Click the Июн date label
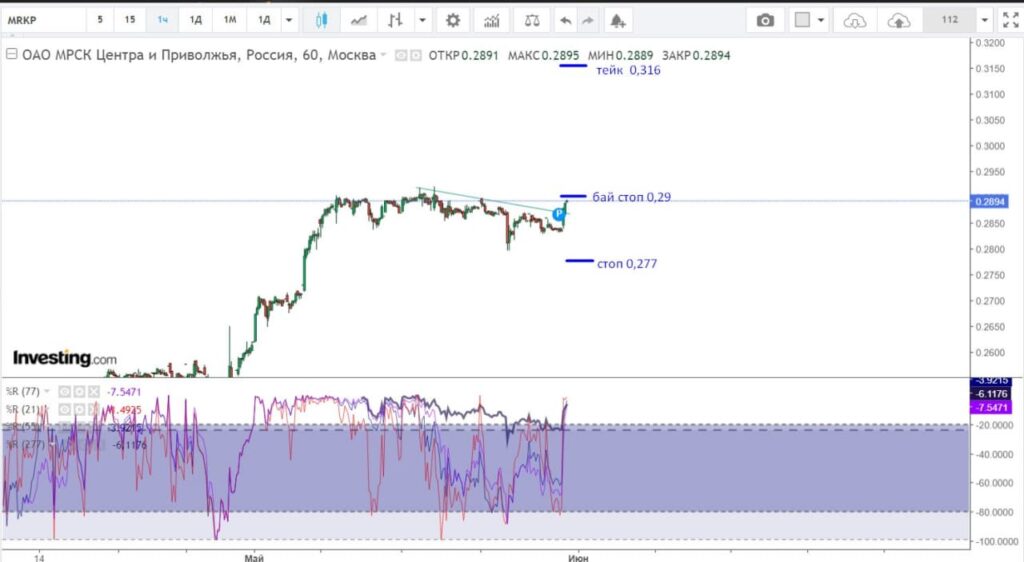This screenshot has height=562, width=1024. pyautogui.click(x=578, y=557)
